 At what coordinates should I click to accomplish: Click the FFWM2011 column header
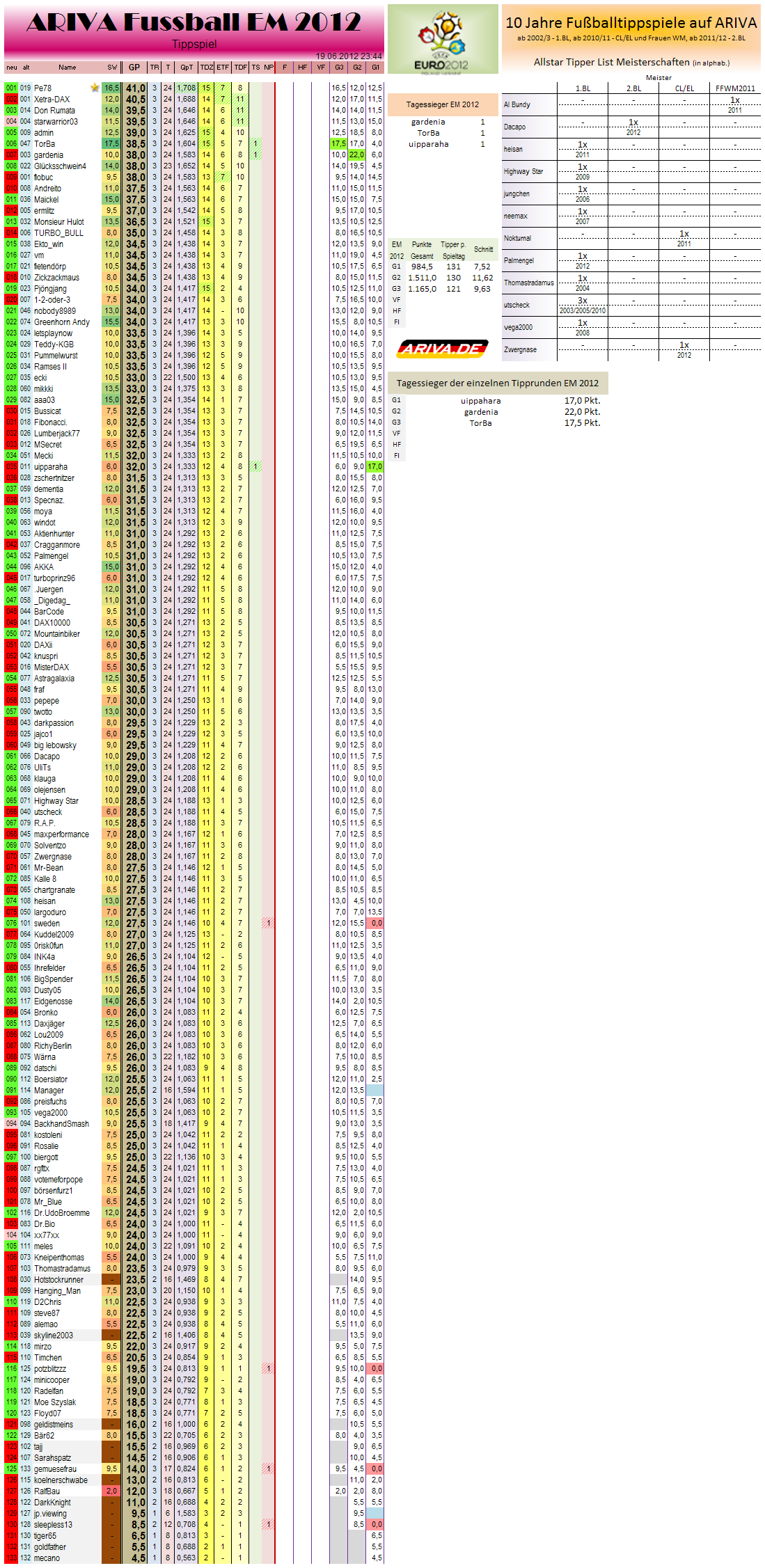[x=735, y=88]
